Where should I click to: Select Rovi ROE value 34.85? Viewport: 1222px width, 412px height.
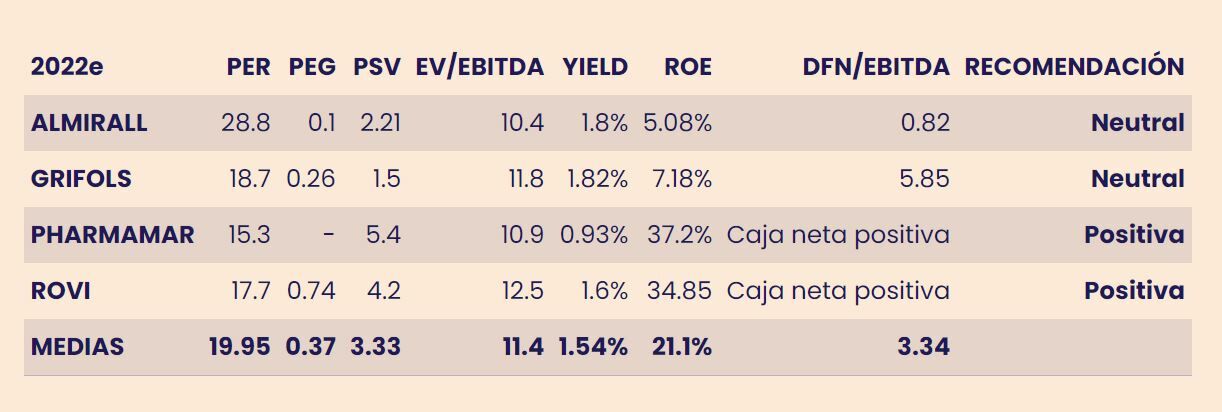(678, 291)
